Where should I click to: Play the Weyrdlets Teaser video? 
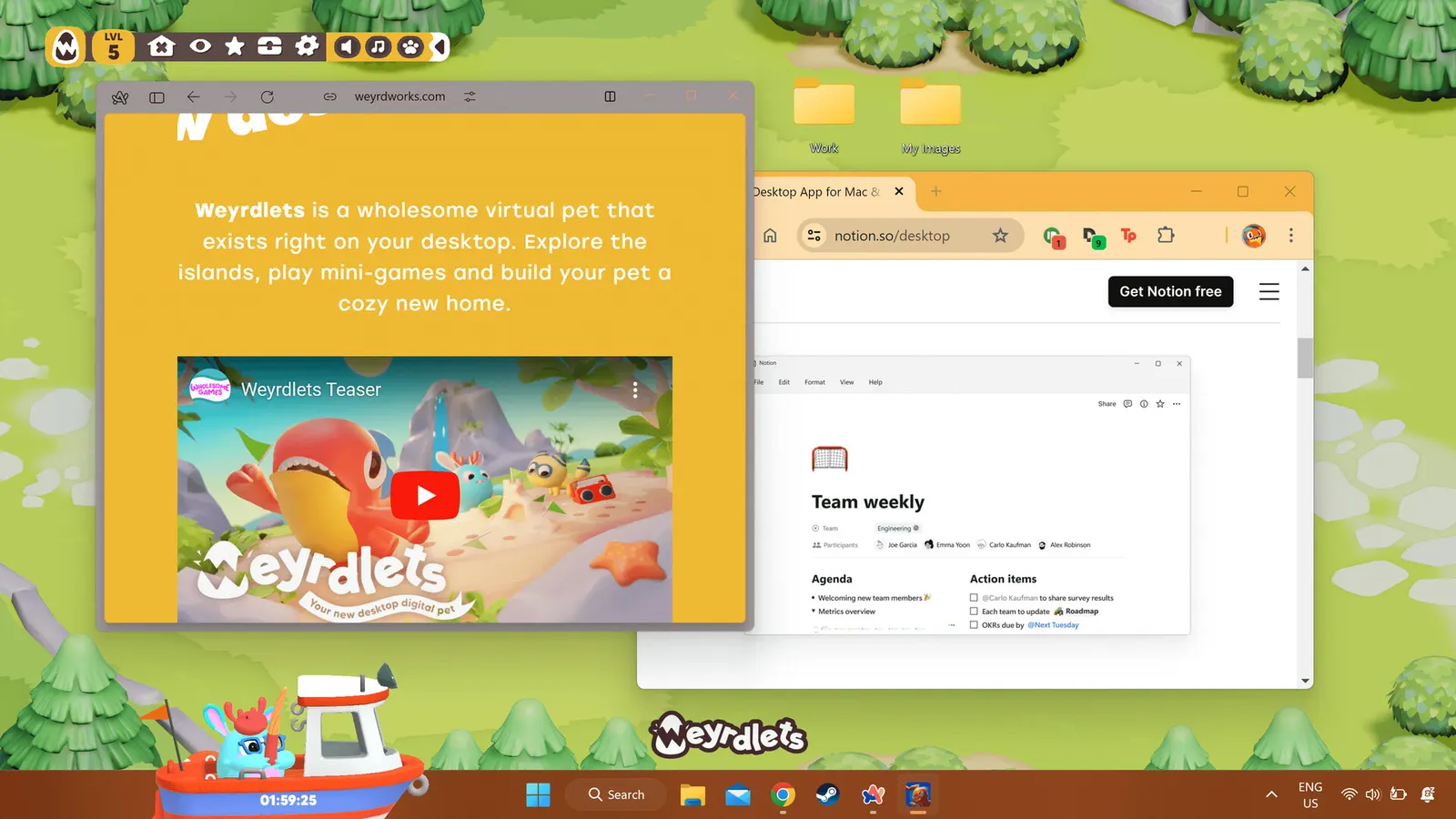pyautogui.click(x=425, y=495)
